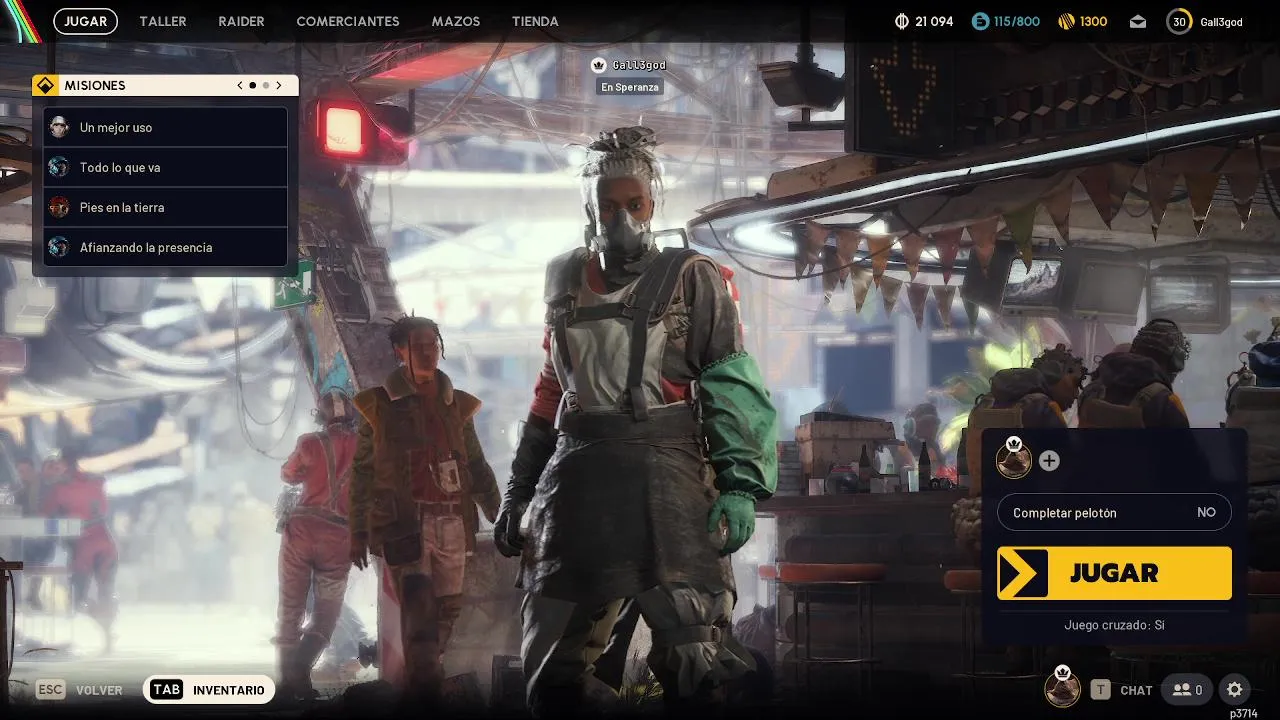
Task: Click the En Speranza status label
Action: (630, 87)
